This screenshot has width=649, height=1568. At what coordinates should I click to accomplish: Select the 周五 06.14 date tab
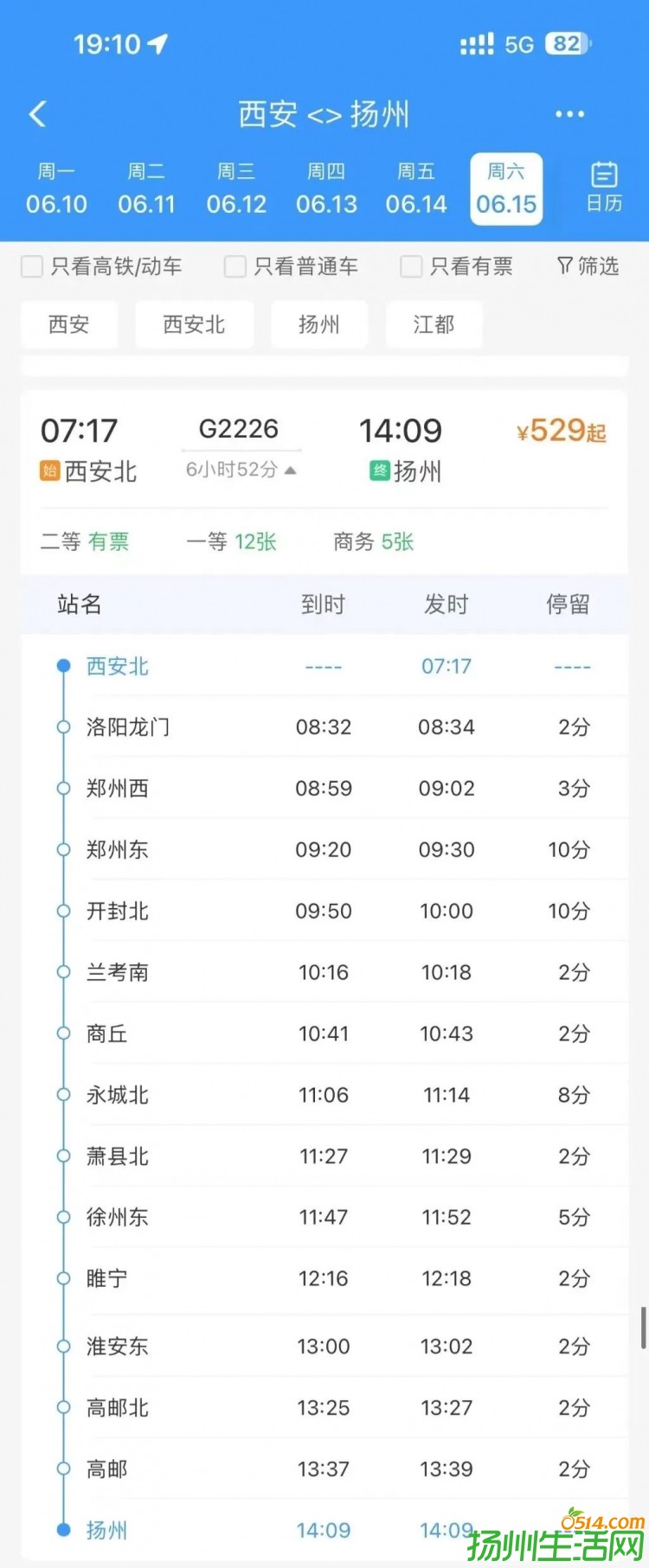[x=416, y=189]
